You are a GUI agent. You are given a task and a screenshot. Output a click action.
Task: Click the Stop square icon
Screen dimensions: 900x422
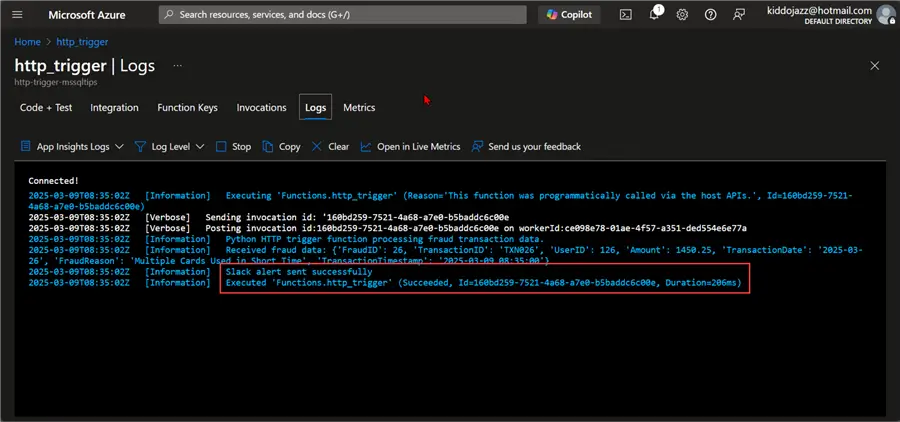pos(221,146)
